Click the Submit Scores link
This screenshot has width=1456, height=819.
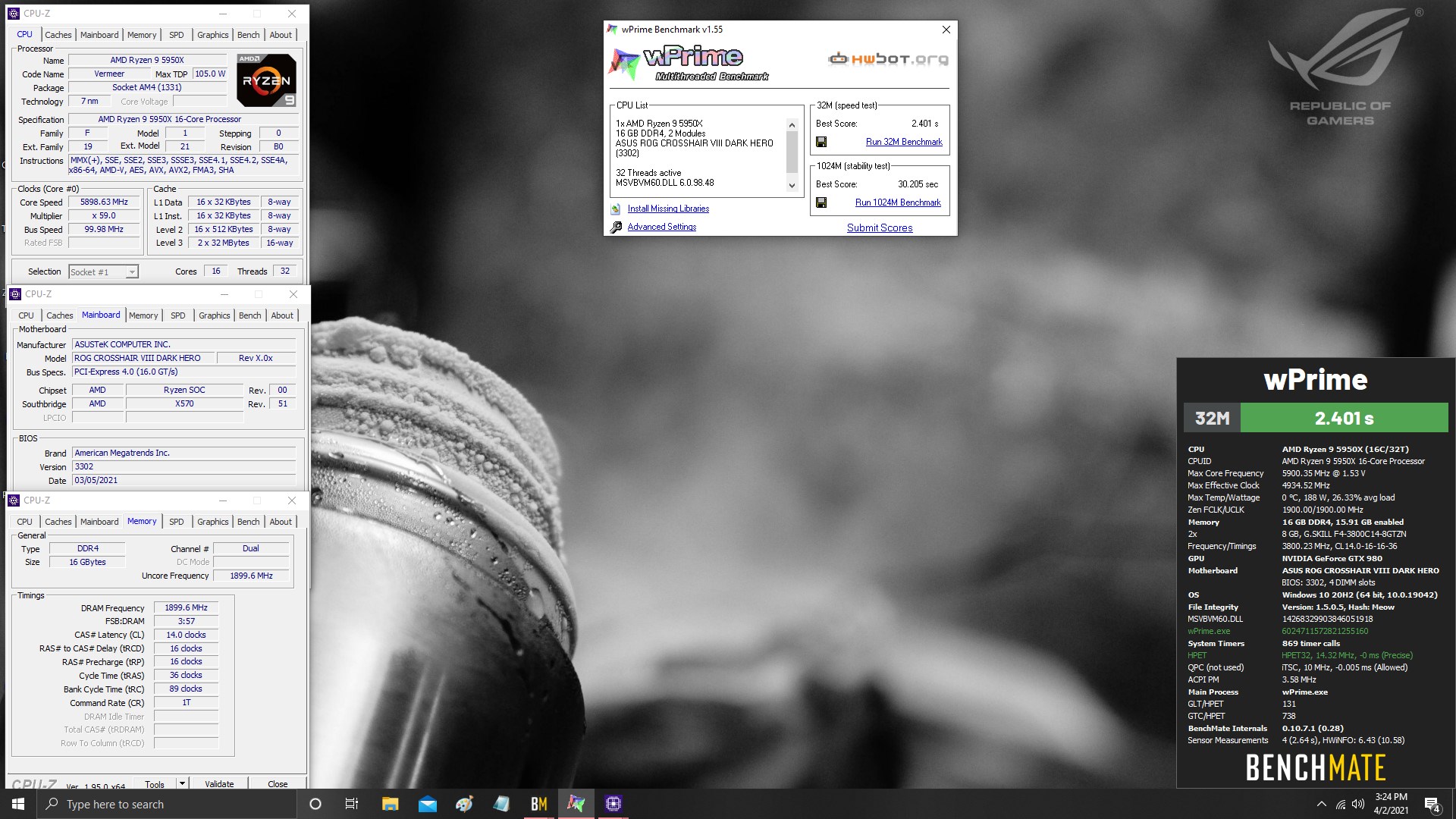click(880, 227)
